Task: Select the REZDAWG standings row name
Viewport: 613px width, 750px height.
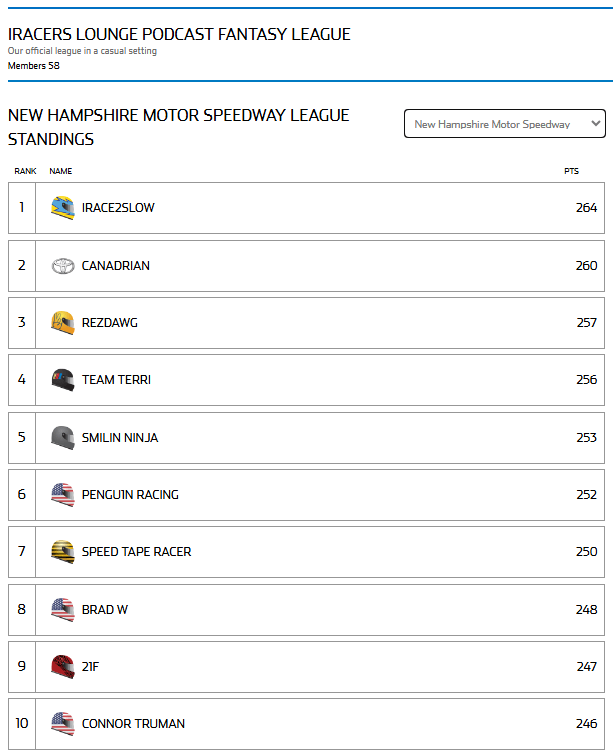Action: (110, 323)
